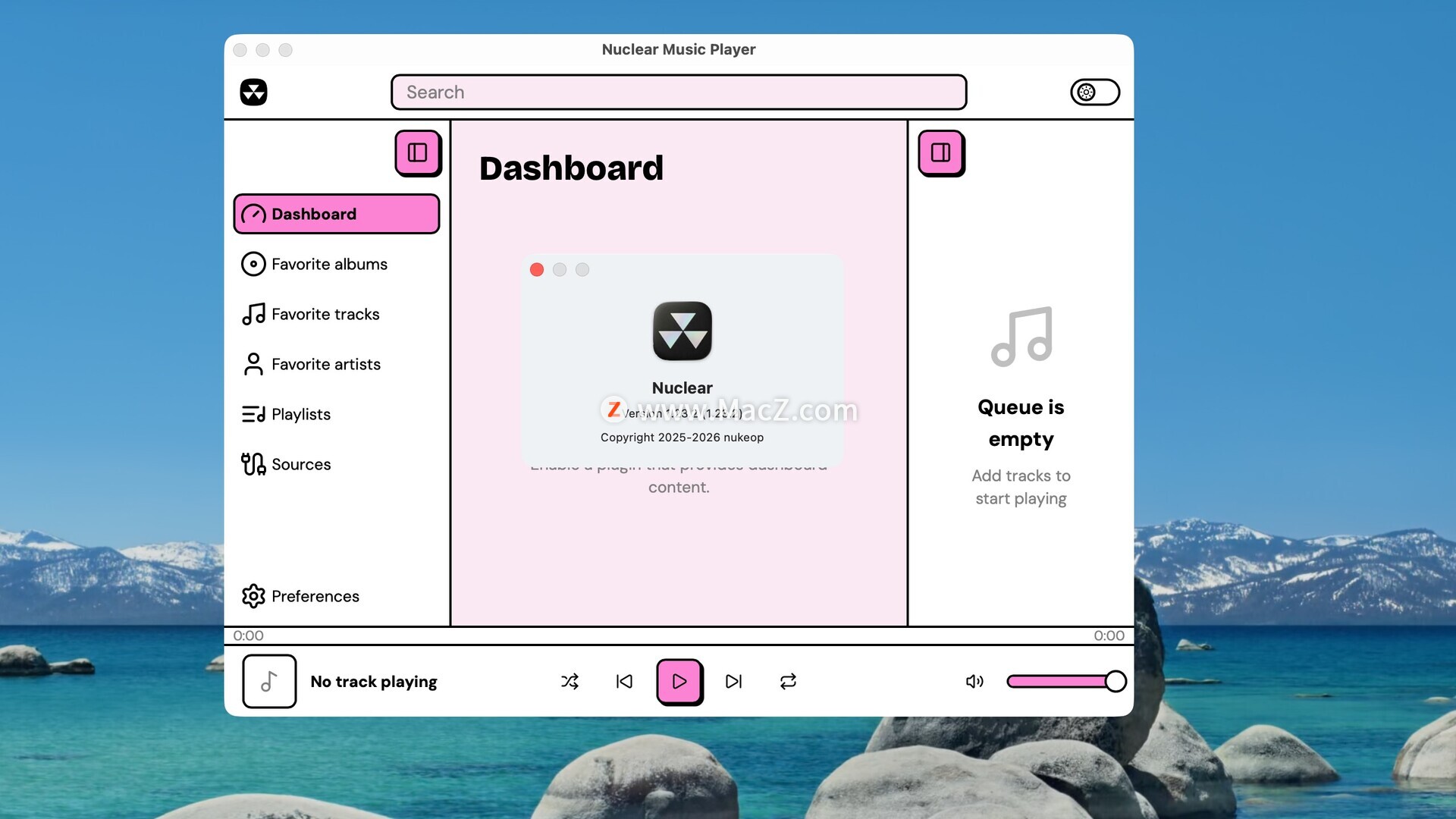Skip to previous track
Viewport: 1456px width, 819px height.
coord(624,681)
